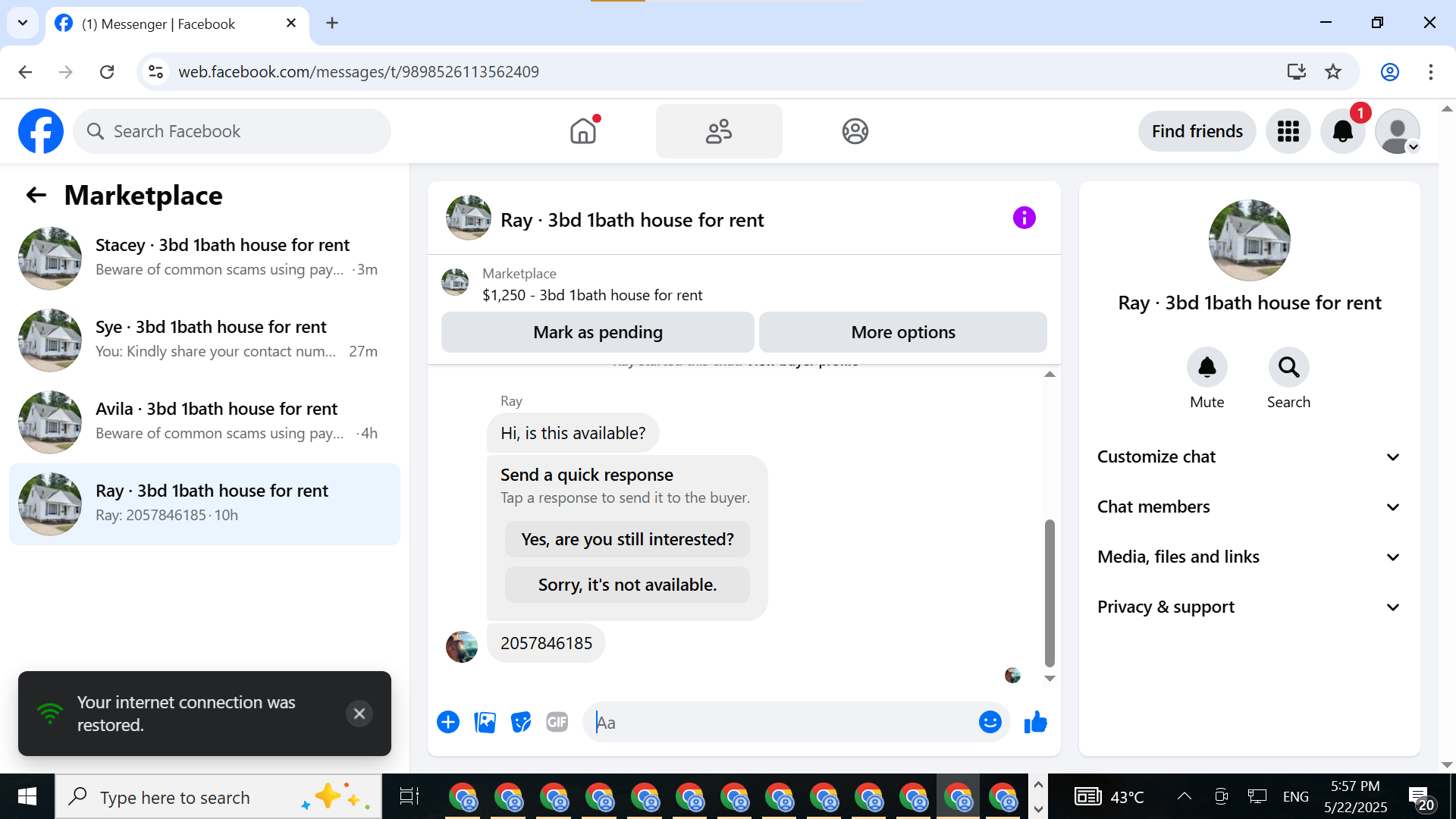Click the message input field
Viewport: 1456px width, 819px height.
tap(781, 723)
